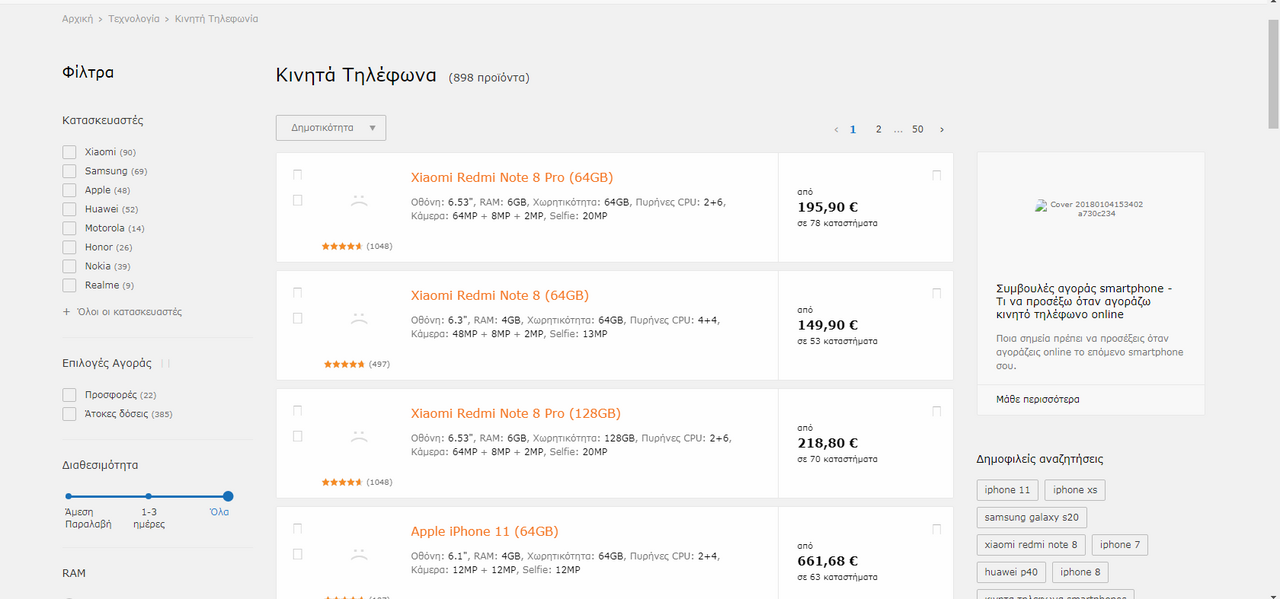
Task: Check the Προσφορές offers checkbox
Action: [x=69, y=395]
